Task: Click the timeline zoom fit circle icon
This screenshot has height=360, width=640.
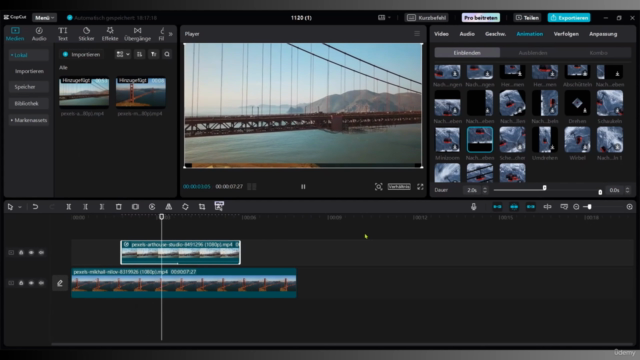Action: tap(630, 207)
